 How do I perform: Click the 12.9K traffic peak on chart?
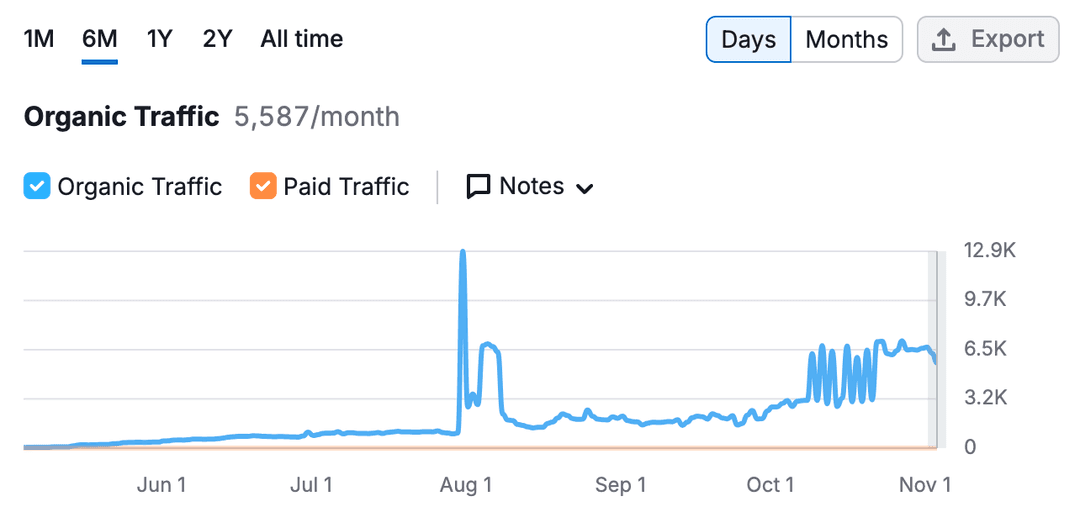462,252
